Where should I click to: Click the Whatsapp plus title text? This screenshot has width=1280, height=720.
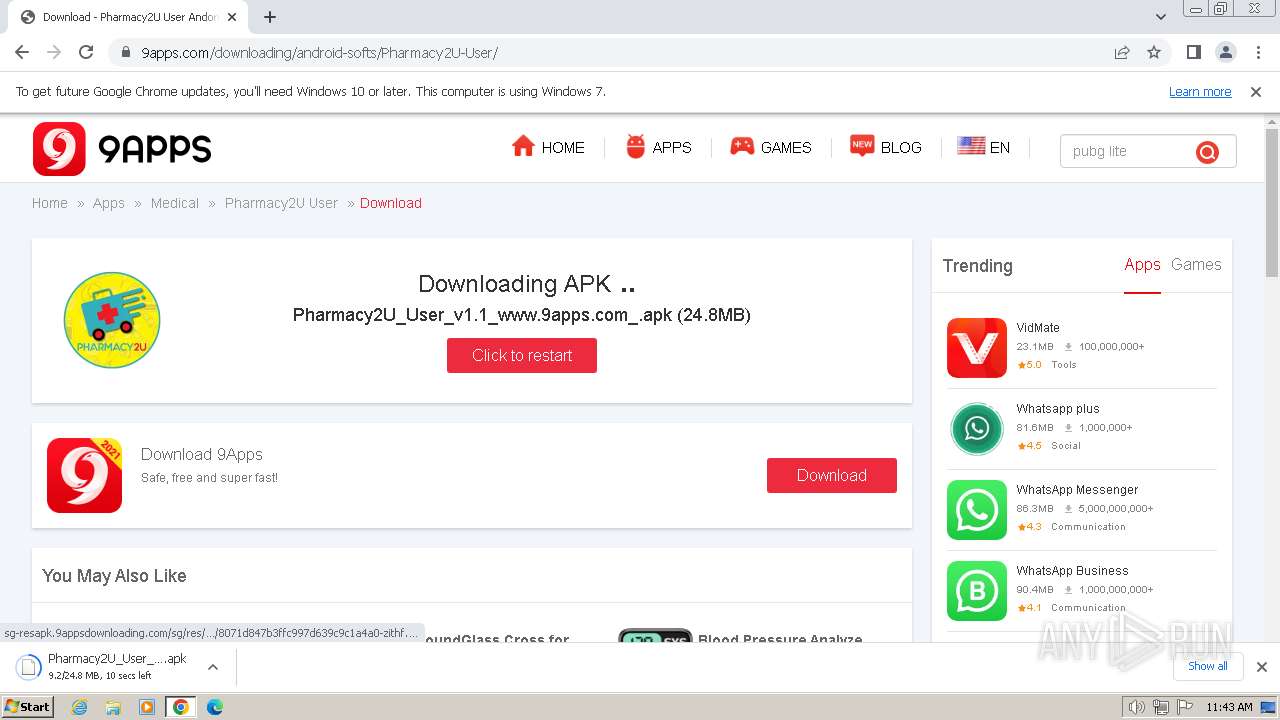click(x=1058, y=409)
